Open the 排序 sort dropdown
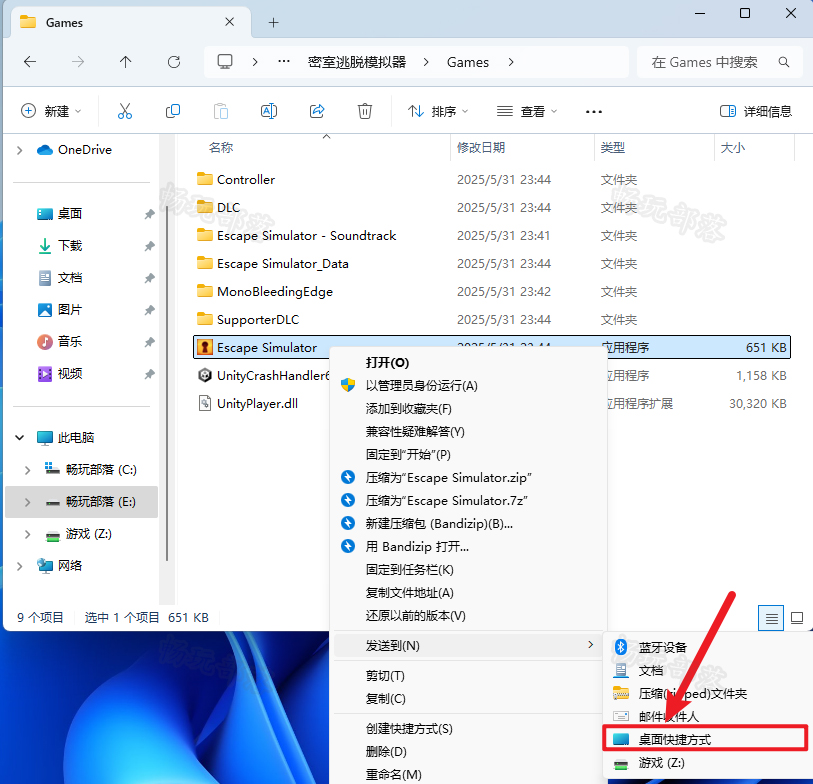Viewport: 813px width, 784px height. [x=439, y=111]
